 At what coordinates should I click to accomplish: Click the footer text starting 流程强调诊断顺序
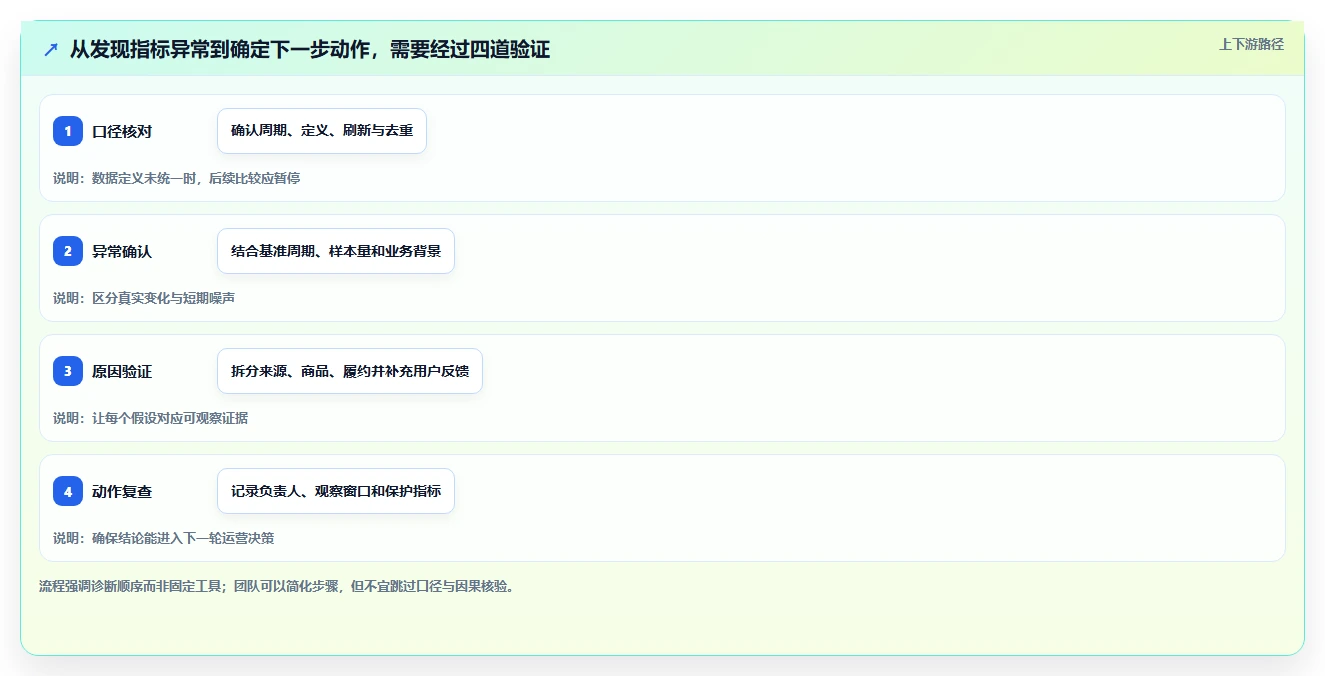click(x=277, y=586)
